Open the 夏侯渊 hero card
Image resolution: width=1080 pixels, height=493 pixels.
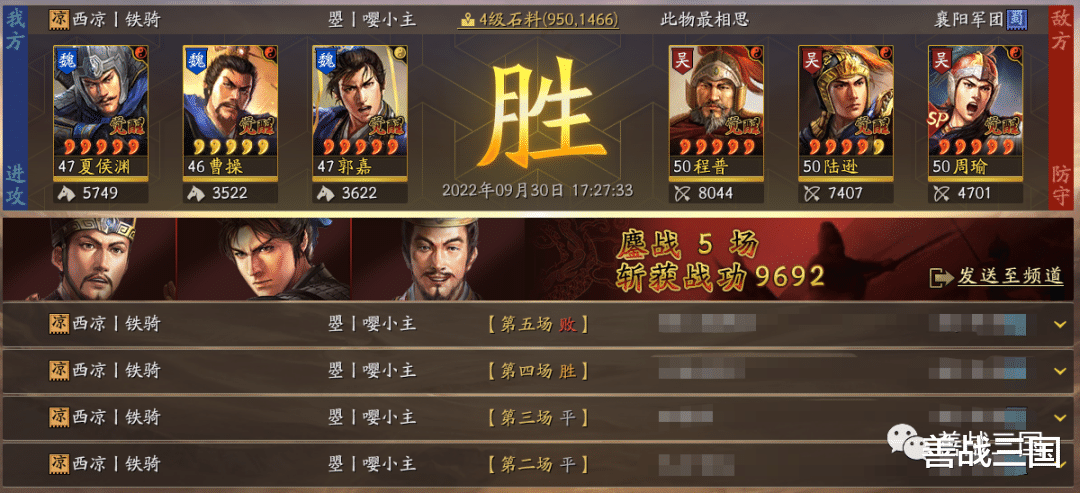[101, 110]
